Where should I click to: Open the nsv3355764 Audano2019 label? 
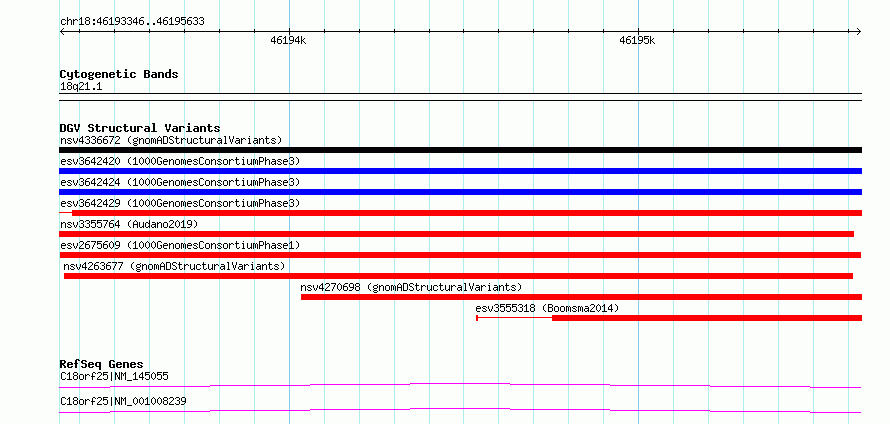129,224
